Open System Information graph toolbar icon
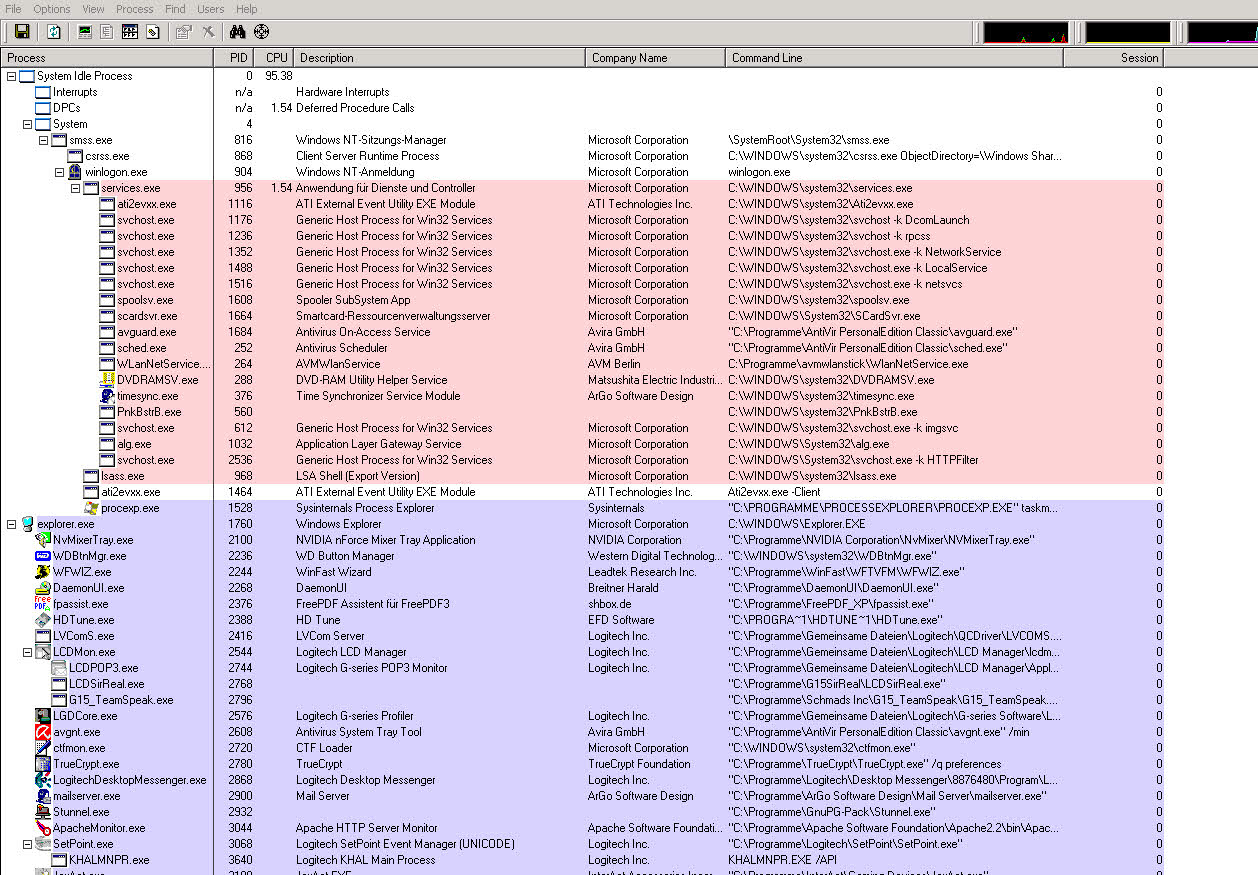This screenshot has width=1258, height=875. coord(85,32)
